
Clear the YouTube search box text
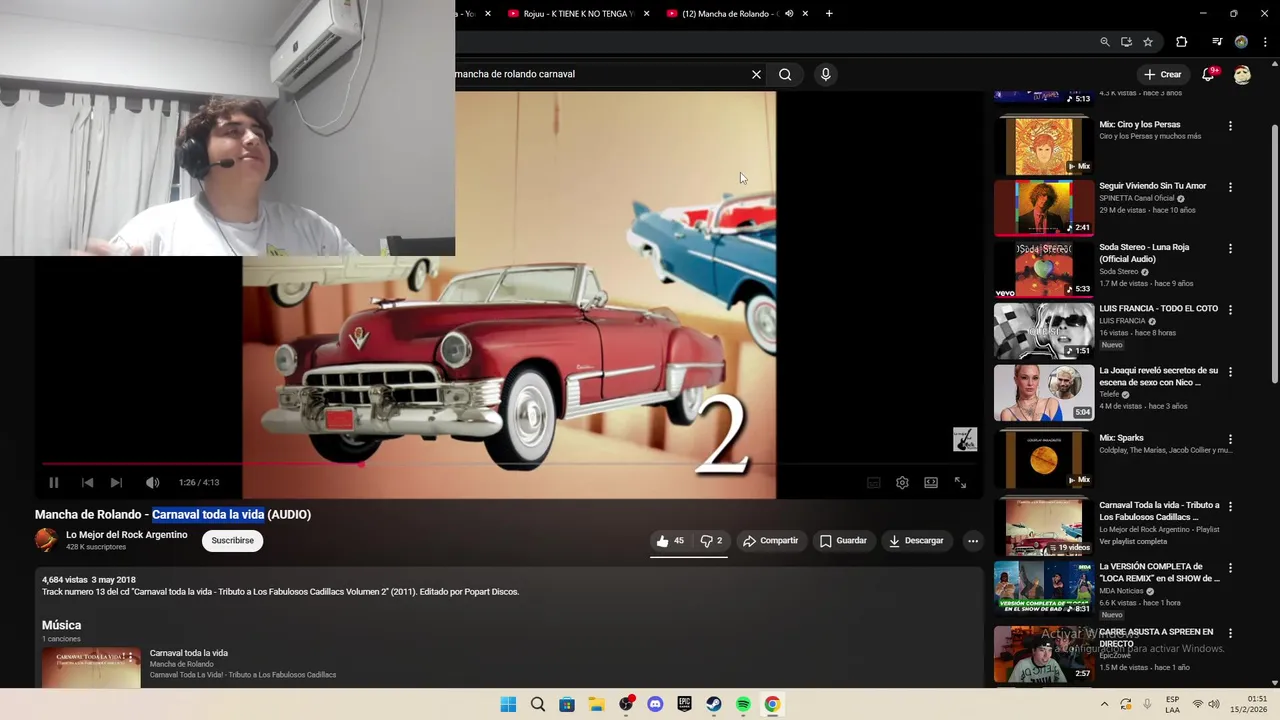pyautogui.click(x=756, y=74)
